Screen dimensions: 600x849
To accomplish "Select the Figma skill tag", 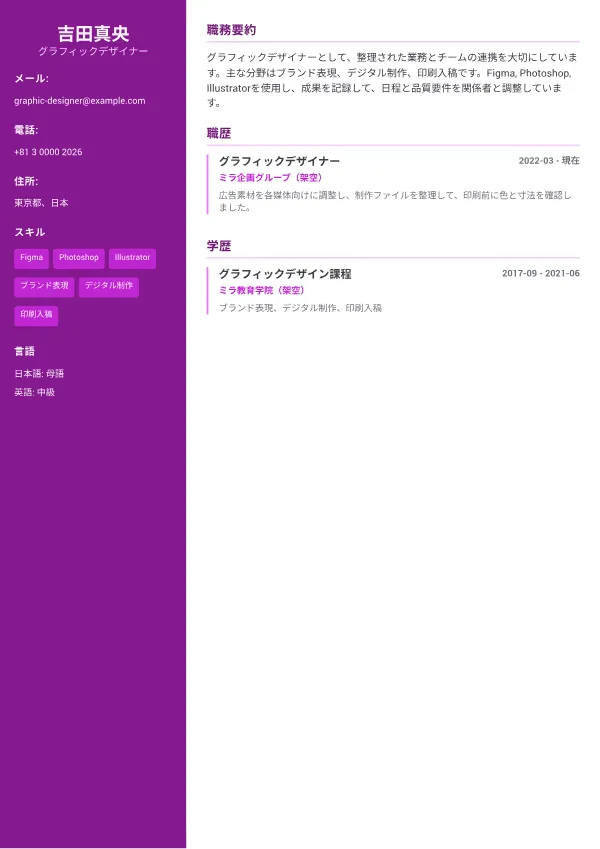I will pyautogui.click(x=31, y=258).
